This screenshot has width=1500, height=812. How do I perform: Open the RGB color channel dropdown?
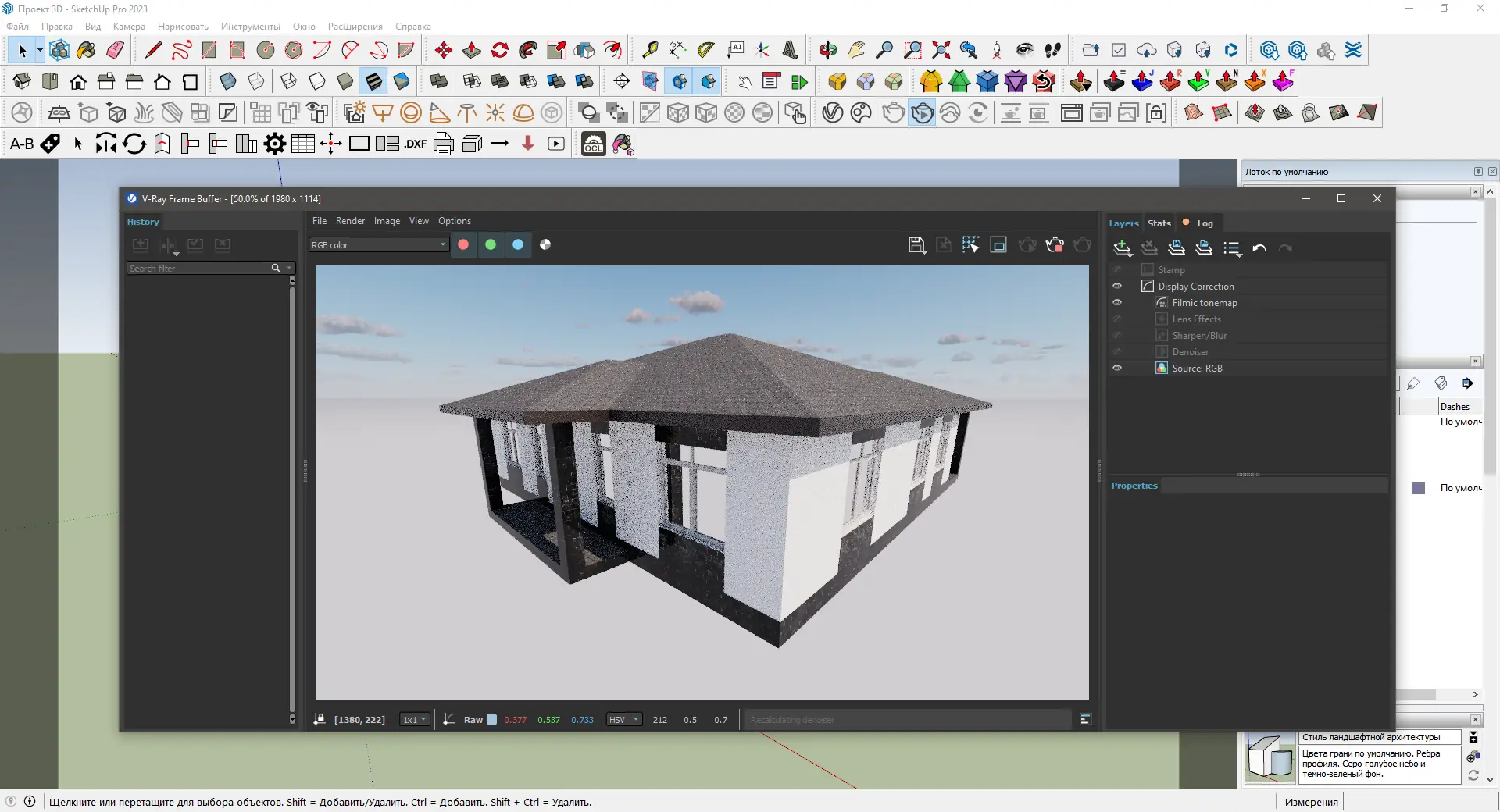(x=378, y=245)
